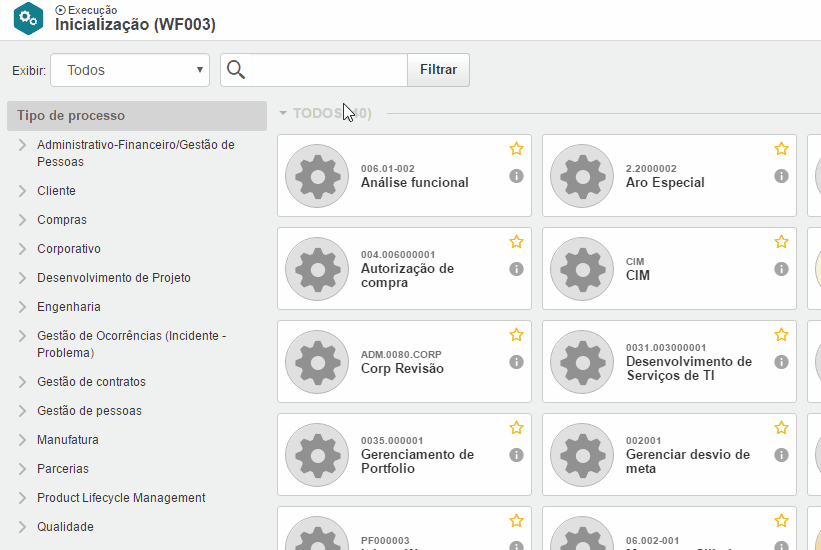
Task: Click the search text input field
Action: point(326,70)
